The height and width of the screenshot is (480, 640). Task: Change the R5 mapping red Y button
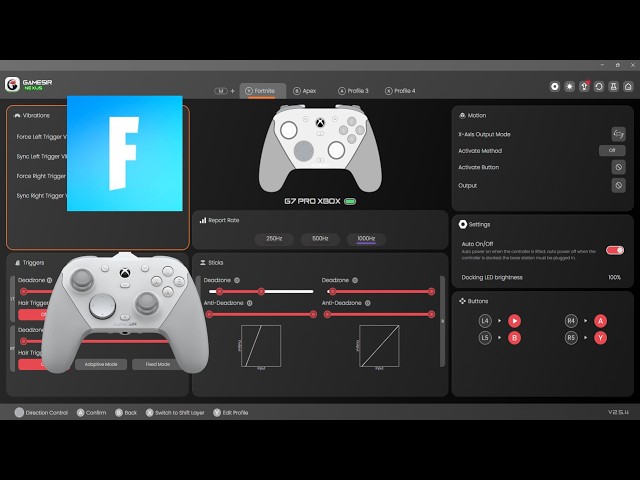tap(600, 338)
